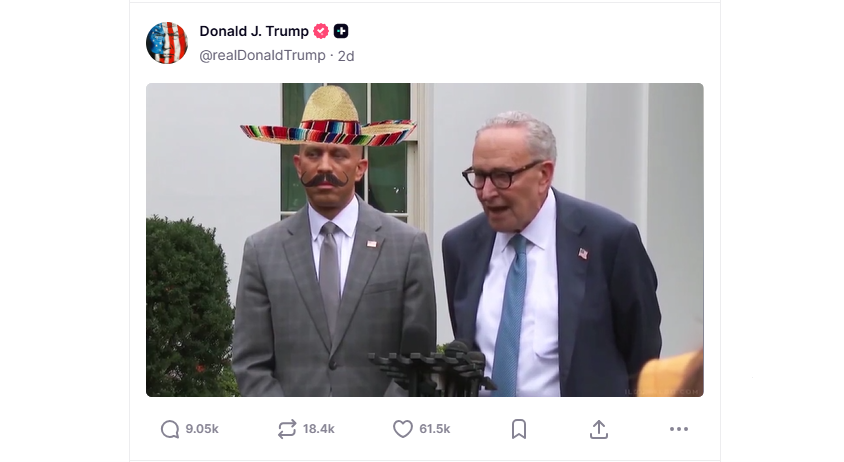This screenshot has height=462, width=844.
Task: Click the black plus badge beside the name
Action: pyautogui.click(x=341, y=31)
